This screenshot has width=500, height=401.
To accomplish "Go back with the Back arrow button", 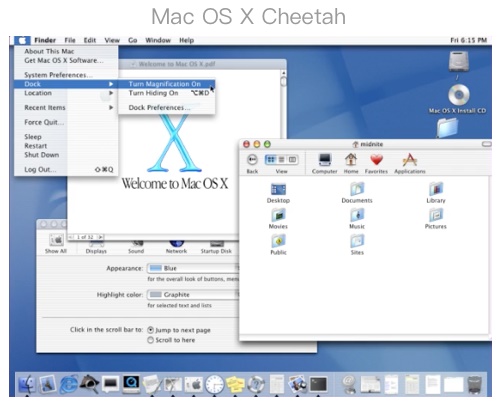I will 252,160.
